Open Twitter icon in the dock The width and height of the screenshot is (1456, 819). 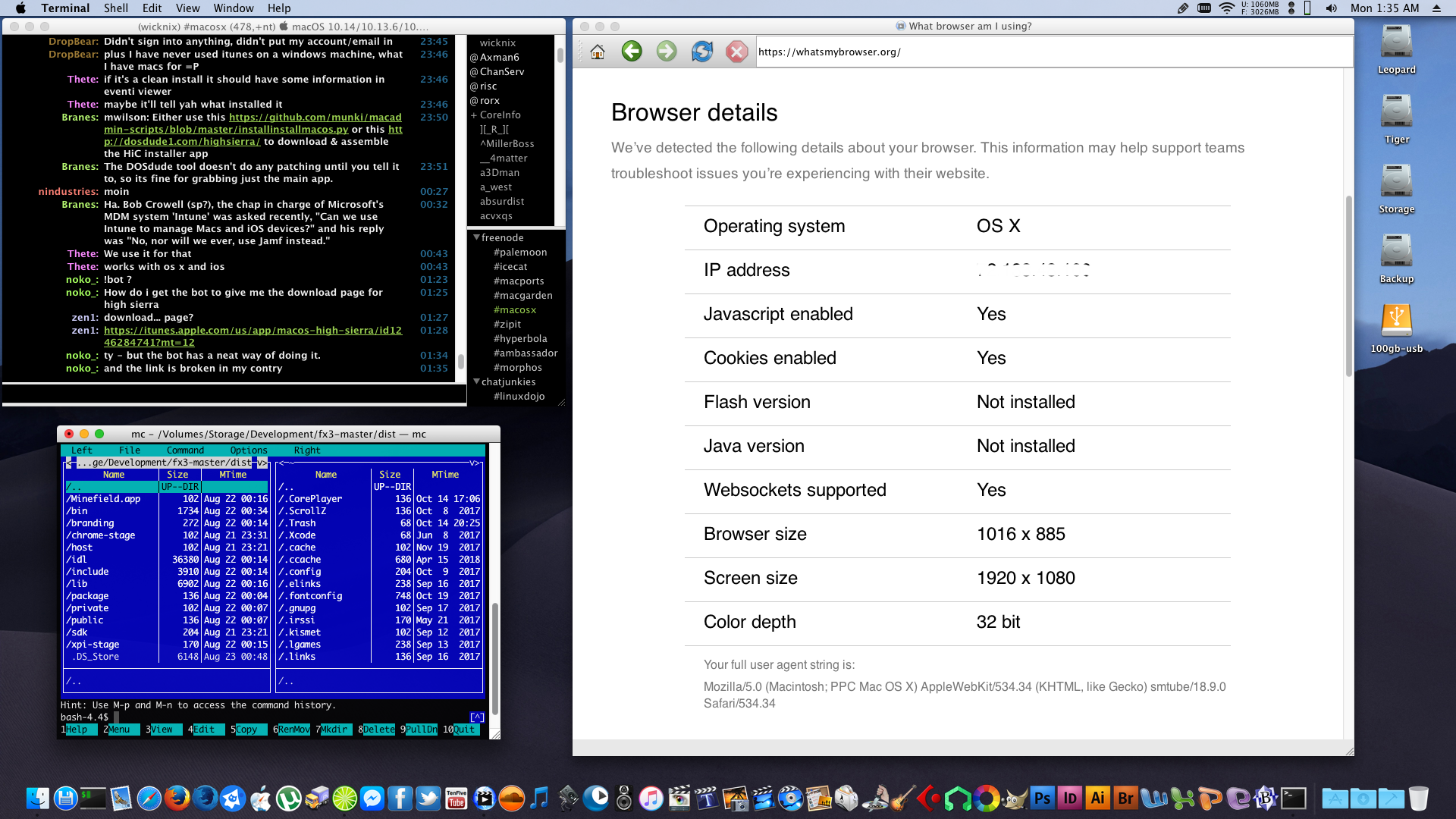coord(428,798)
